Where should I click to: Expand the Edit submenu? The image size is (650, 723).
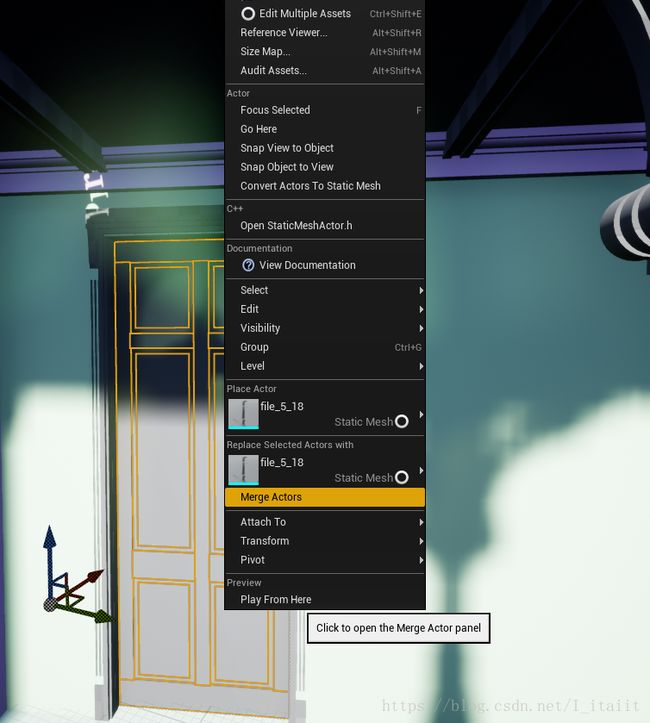point(325,309)
